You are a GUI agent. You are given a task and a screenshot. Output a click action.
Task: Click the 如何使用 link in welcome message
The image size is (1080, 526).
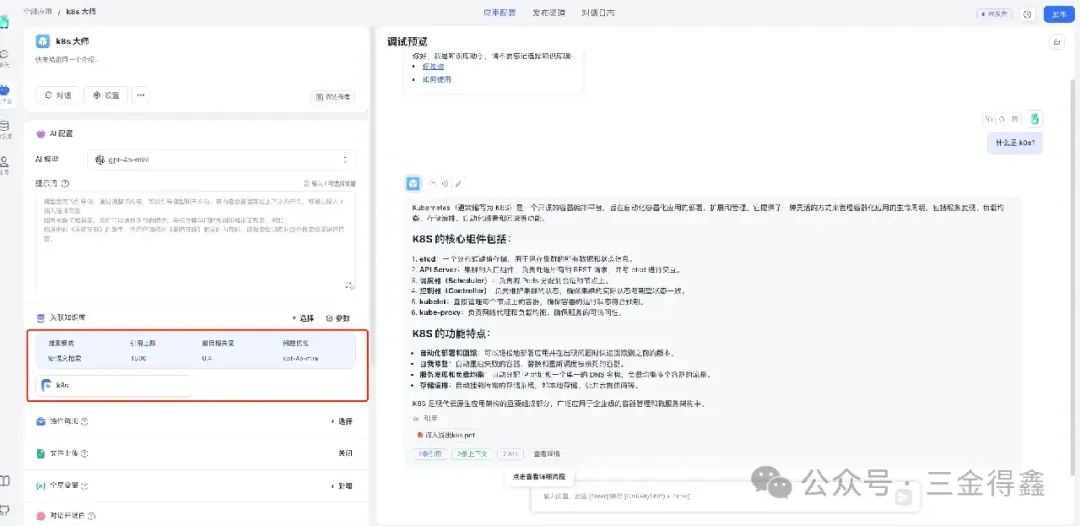coord(437,80)
